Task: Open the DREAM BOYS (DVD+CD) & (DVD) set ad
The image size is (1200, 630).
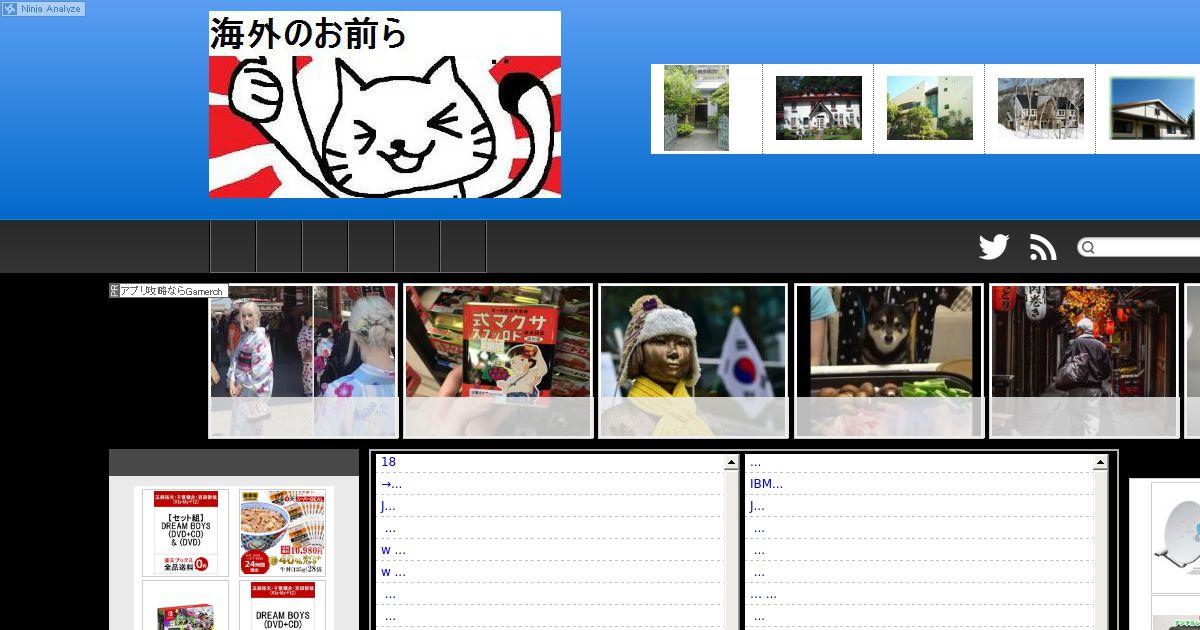Action: pos(185,532)
